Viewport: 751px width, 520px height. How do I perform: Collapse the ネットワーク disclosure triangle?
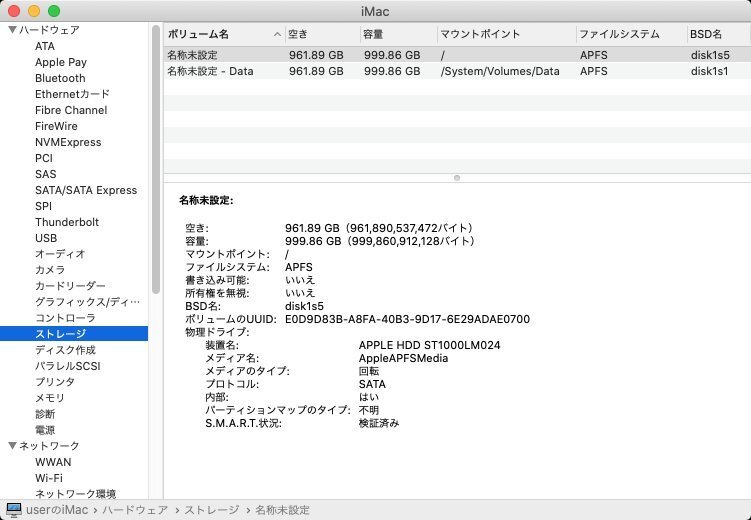[x=12, y=446]
